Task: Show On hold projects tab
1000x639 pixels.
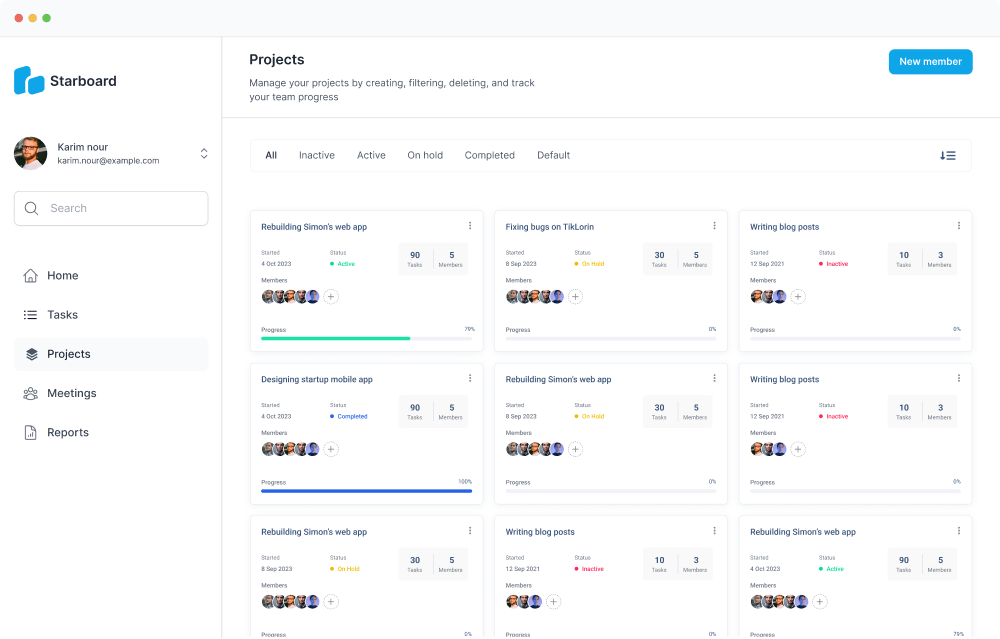Action: pyautogui.click(x=425, y=155)
